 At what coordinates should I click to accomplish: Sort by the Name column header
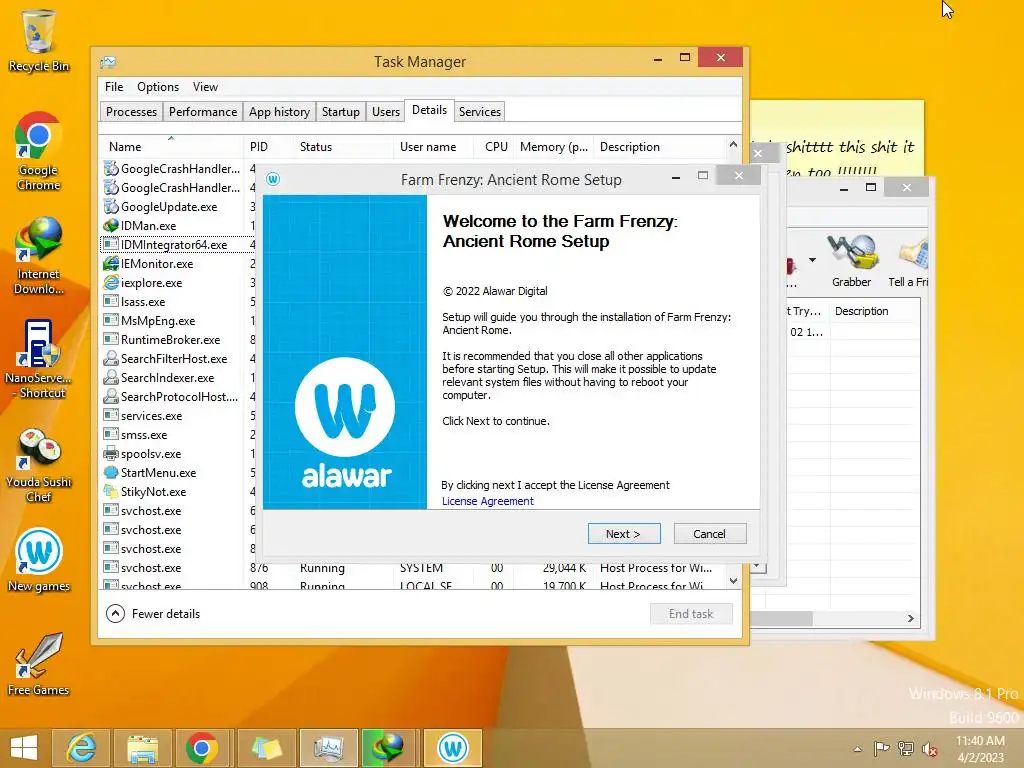tap(171, 147)
